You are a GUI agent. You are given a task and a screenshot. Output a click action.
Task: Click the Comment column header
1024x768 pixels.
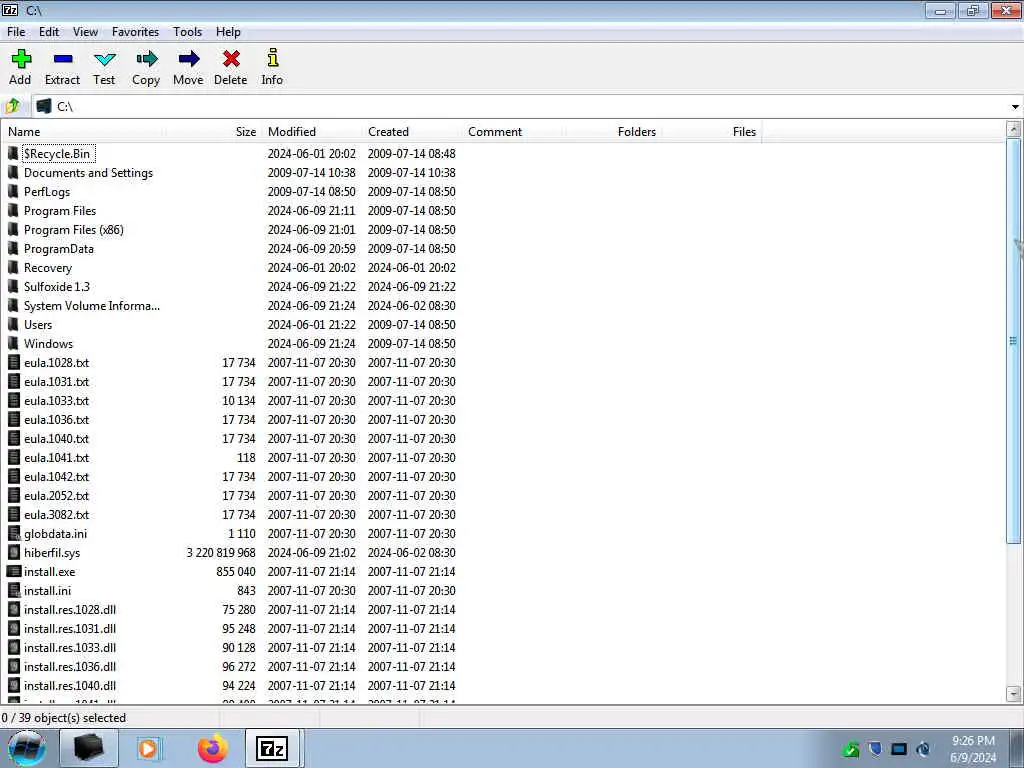tap(513, 132)
